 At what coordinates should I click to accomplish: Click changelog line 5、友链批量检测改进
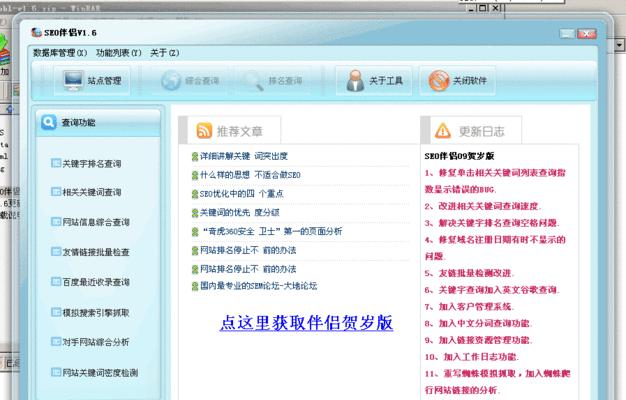tap(469, 273)
